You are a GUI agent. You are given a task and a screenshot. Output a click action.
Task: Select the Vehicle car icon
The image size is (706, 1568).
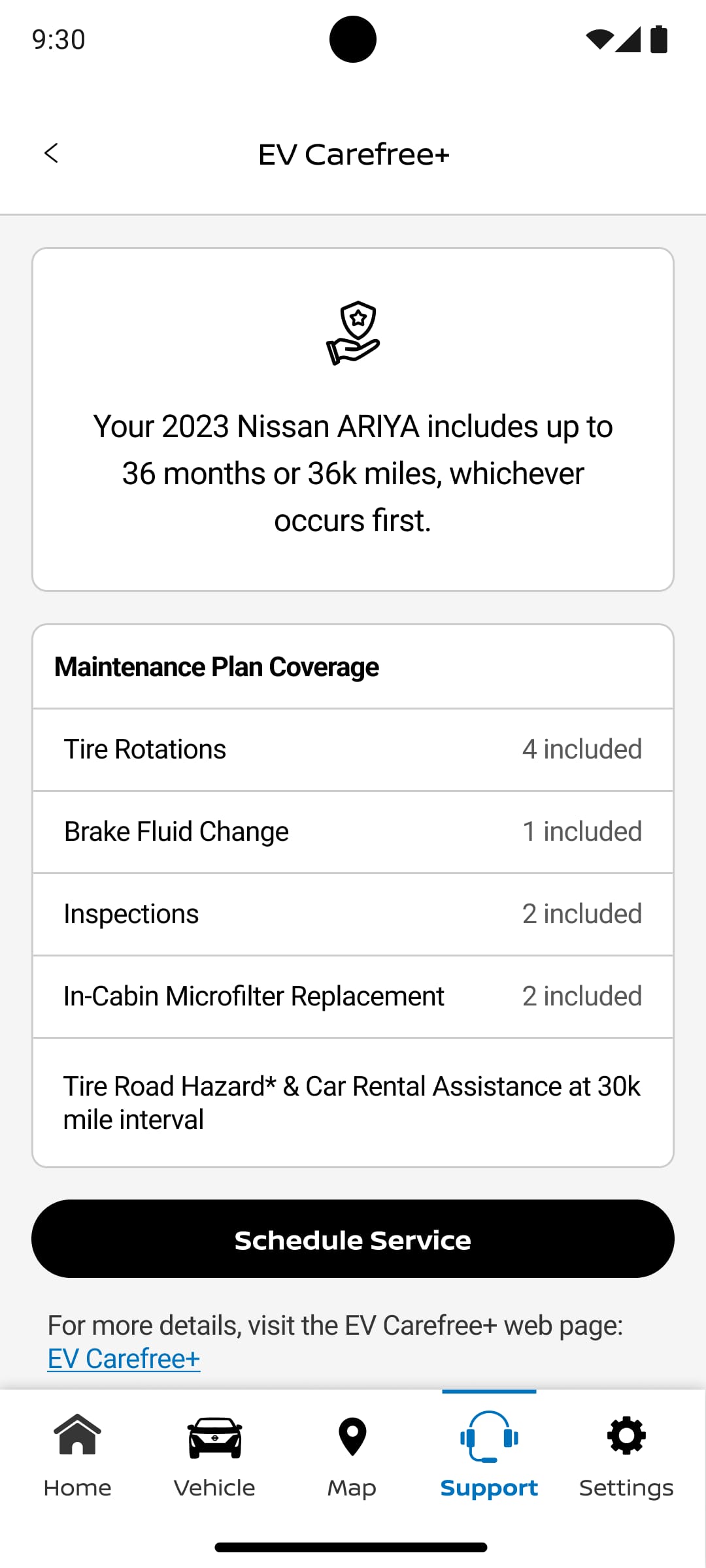coord(214,1437)
